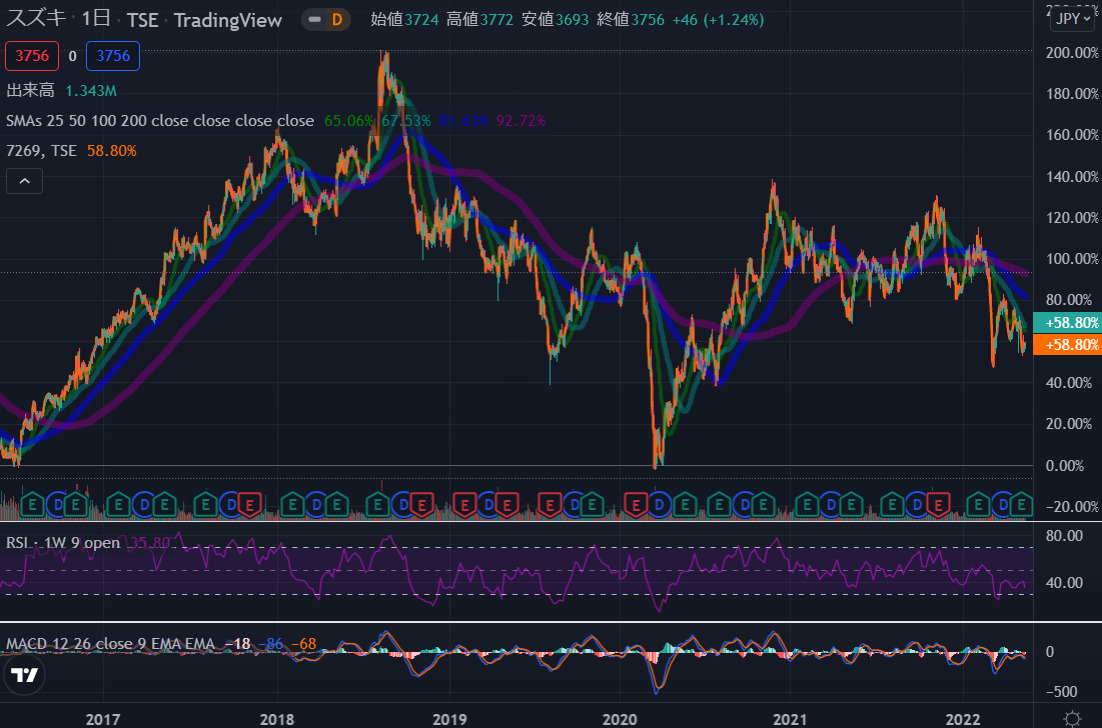The height and width of the screenshot is (728, 1102).
Task: Click the 終値3756 close price
Action: click(630, 20)
